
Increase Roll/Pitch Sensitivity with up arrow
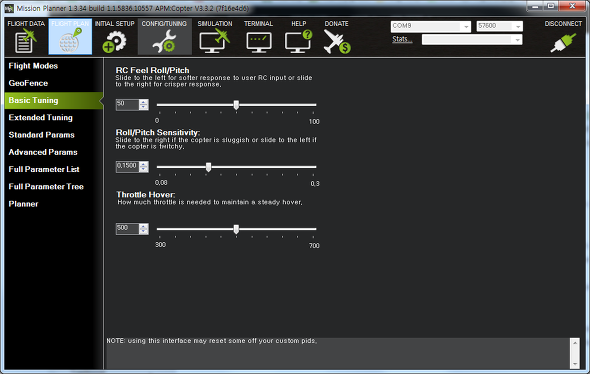click(143, 164)
